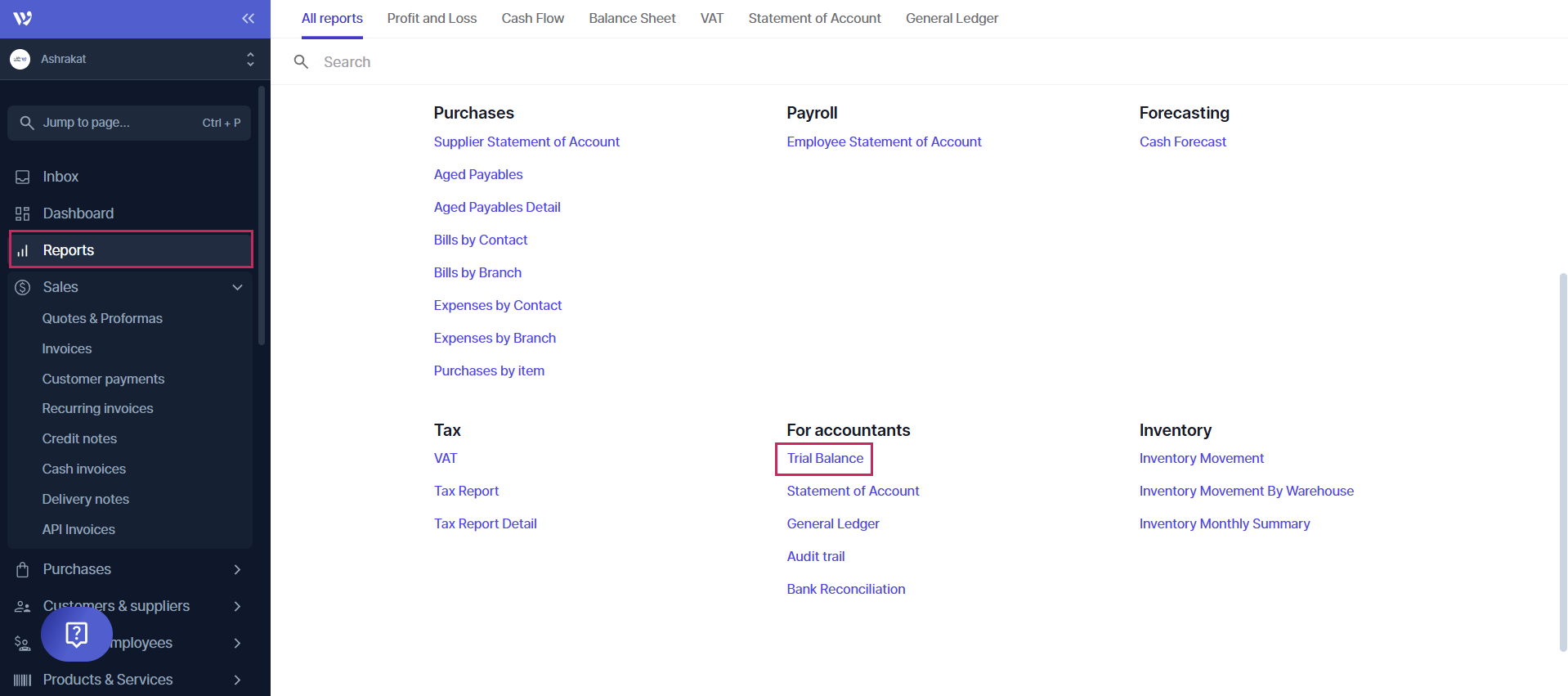Click the Wafeq logo icon
Screen dimensions: 1568x696
(x=23, y=18)
